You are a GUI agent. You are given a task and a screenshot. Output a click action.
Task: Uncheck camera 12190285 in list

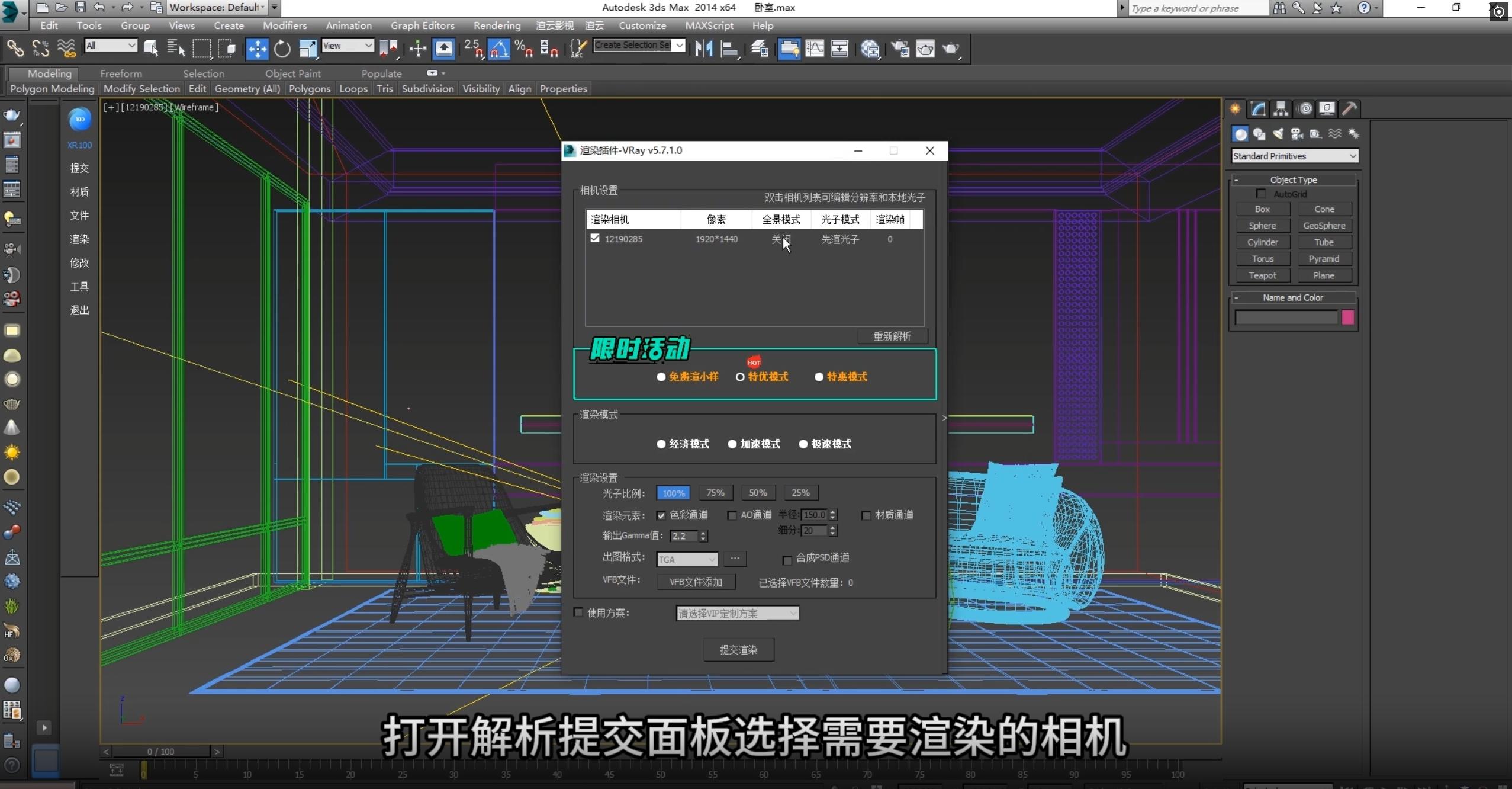pyautogui.click(x=595, y=238)
